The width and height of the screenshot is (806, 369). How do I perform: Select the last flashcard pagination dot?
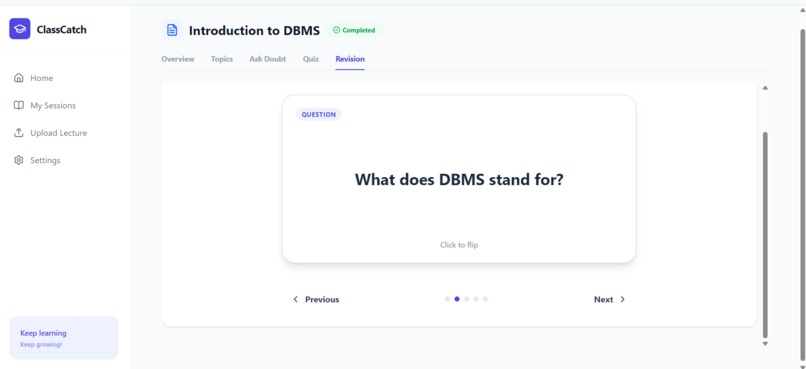coord(485,299)
